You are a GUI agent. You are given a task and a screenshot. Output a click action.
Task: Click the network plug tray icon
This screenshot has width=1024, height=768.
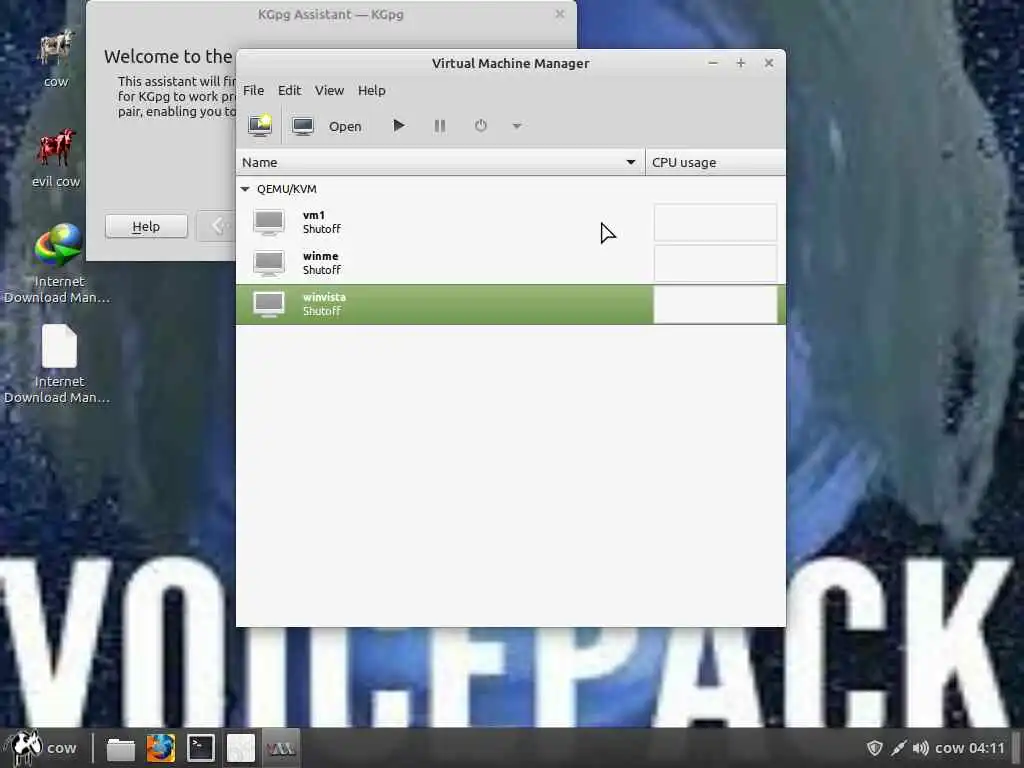(x=899, y=748)
